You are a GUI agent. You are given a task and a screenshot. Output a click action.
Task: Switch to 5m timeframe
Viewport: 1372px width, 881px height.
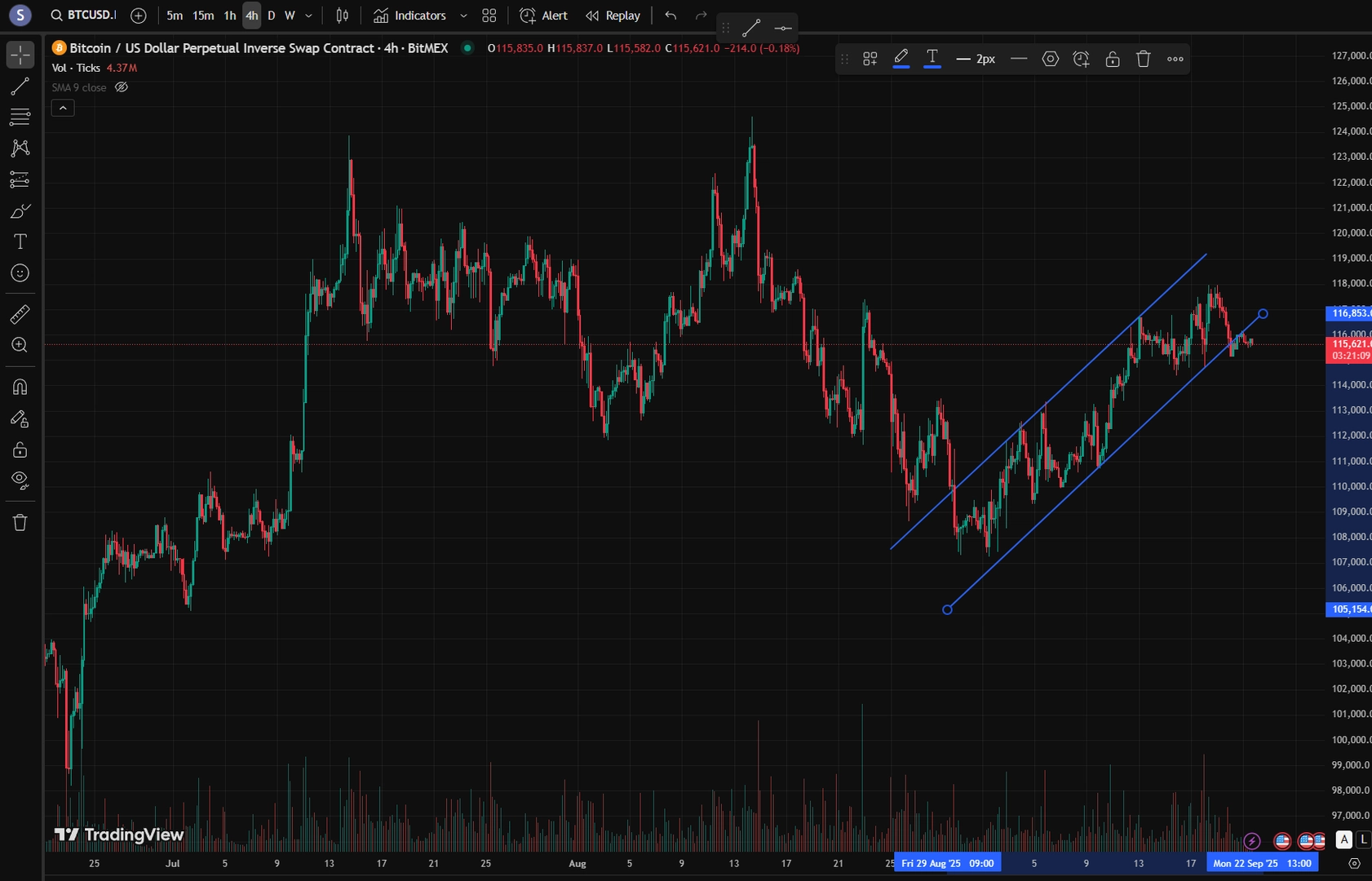(175, 15)
